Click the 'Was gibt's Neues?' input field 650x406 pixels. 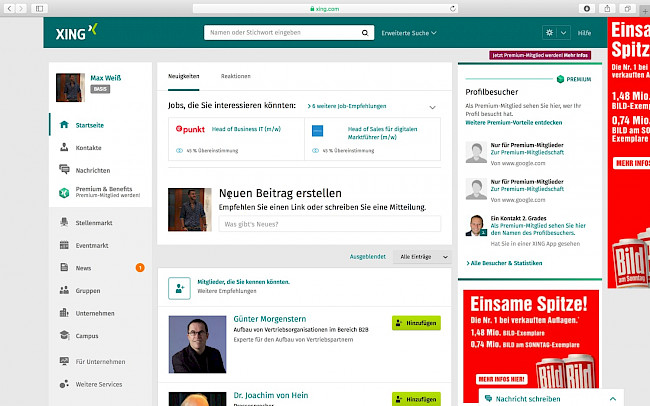click(x=328, y=224)
